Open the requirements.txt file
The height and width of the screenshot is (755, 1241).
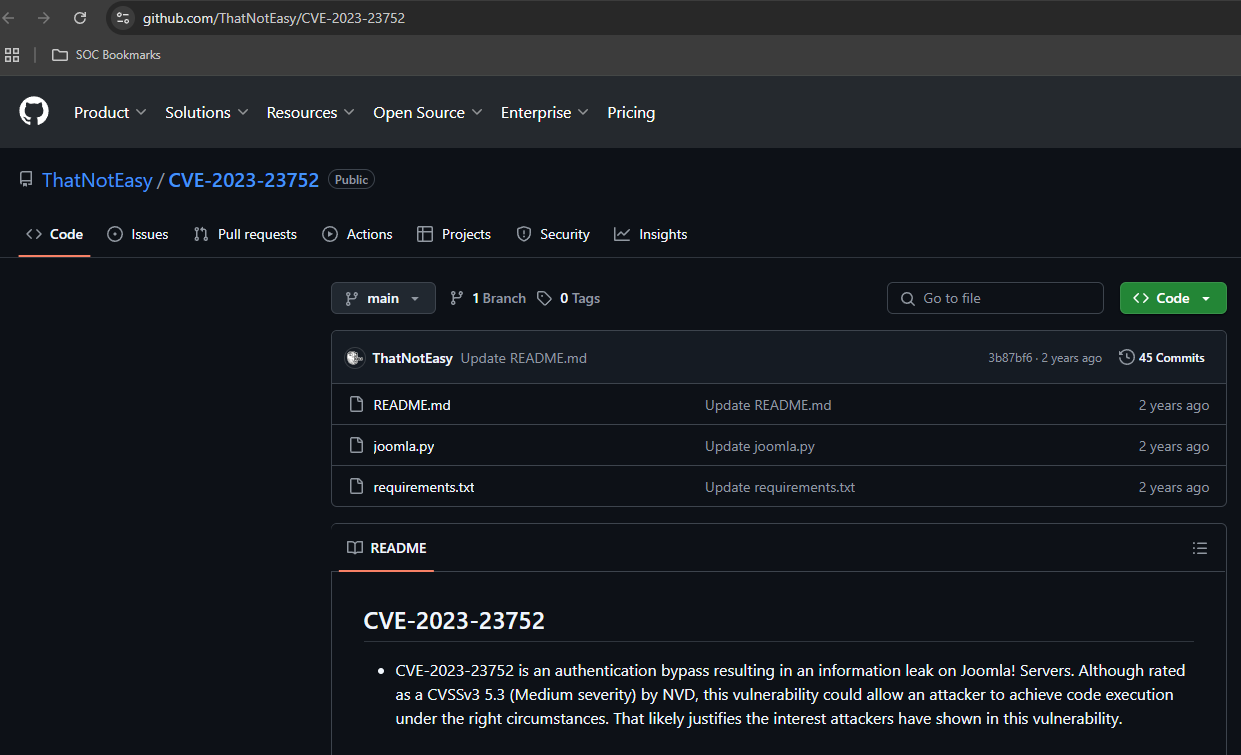click(423, 487)
